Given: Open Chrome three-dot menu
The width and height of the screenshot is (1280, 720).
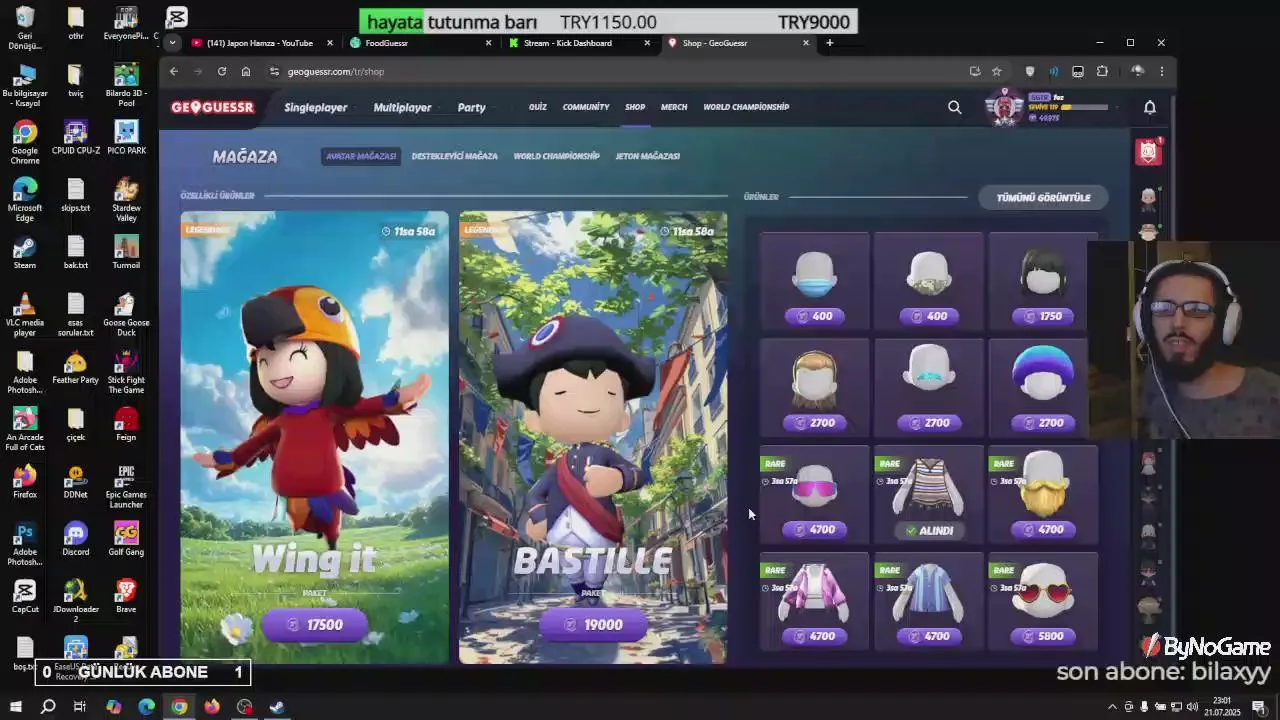Looking at the screenshot, I should (1161, 71).
